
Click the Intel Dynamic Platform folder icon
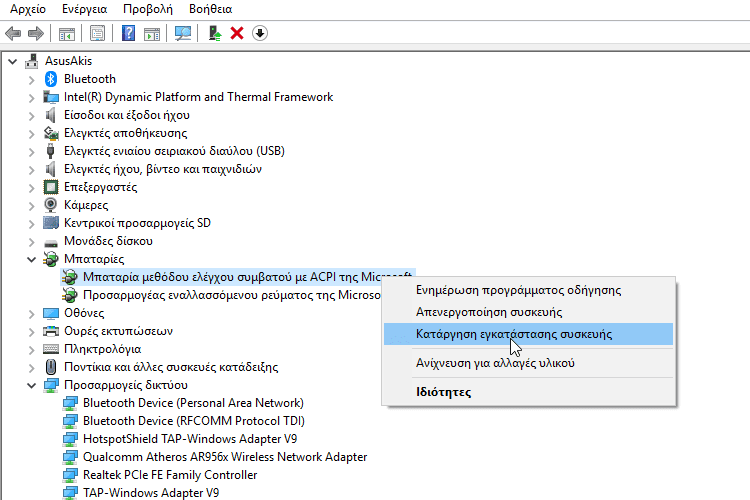(x=51, y=97)
